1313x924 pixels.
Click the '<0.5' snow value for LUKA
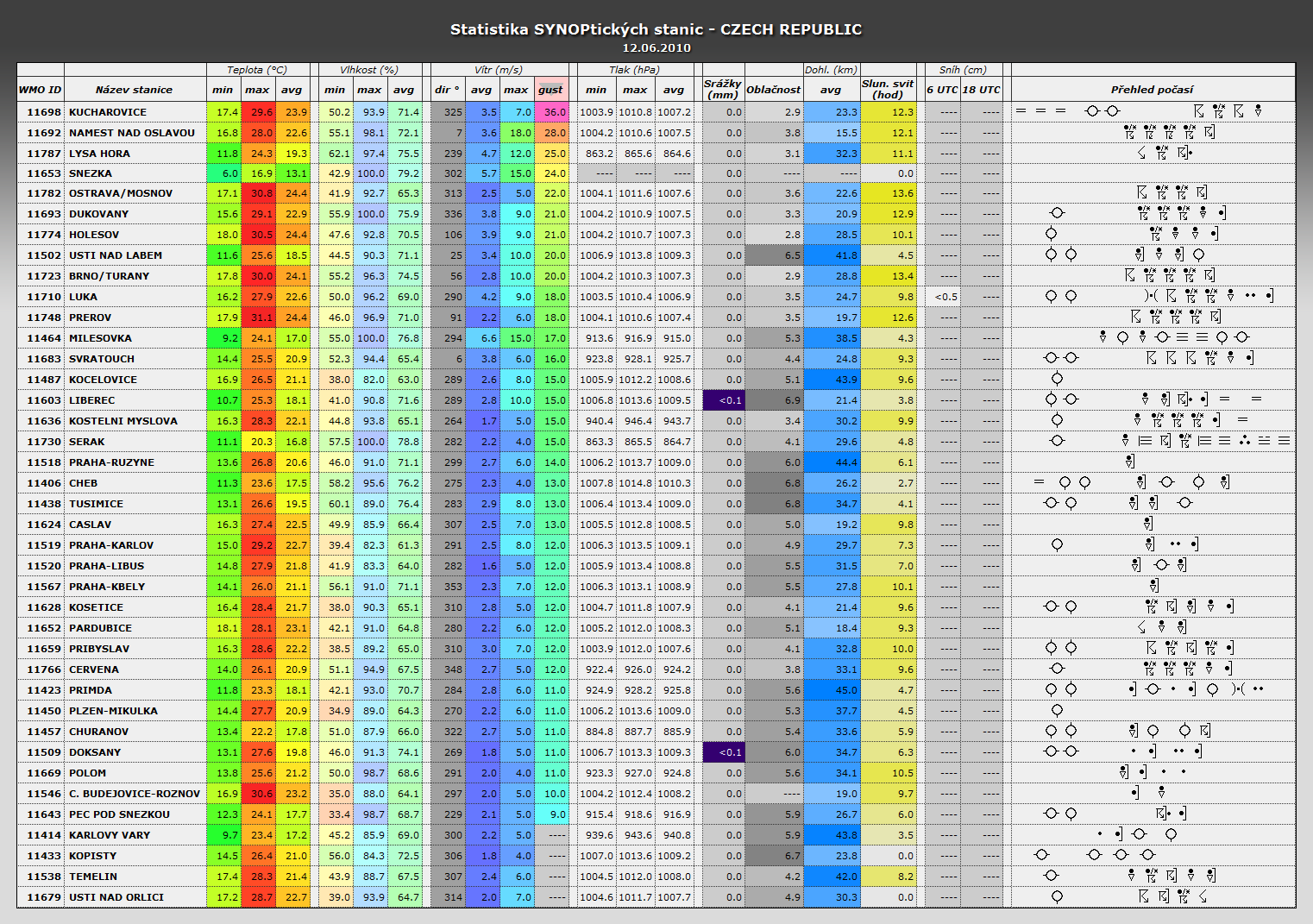pos(942,297)
